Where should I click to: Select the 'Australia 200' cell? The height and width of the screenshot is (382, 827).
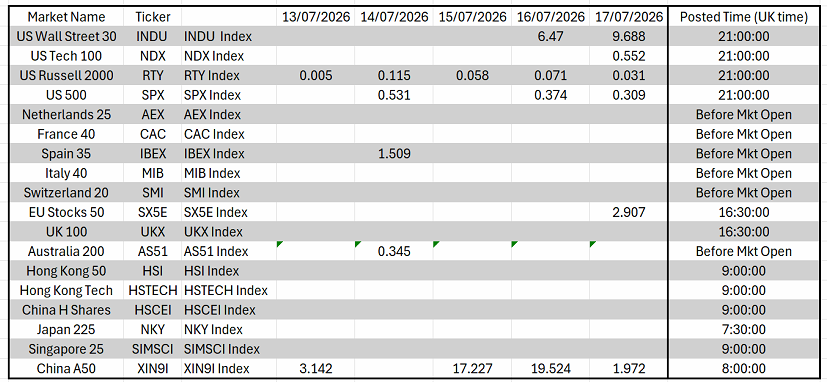coord(66,251)
